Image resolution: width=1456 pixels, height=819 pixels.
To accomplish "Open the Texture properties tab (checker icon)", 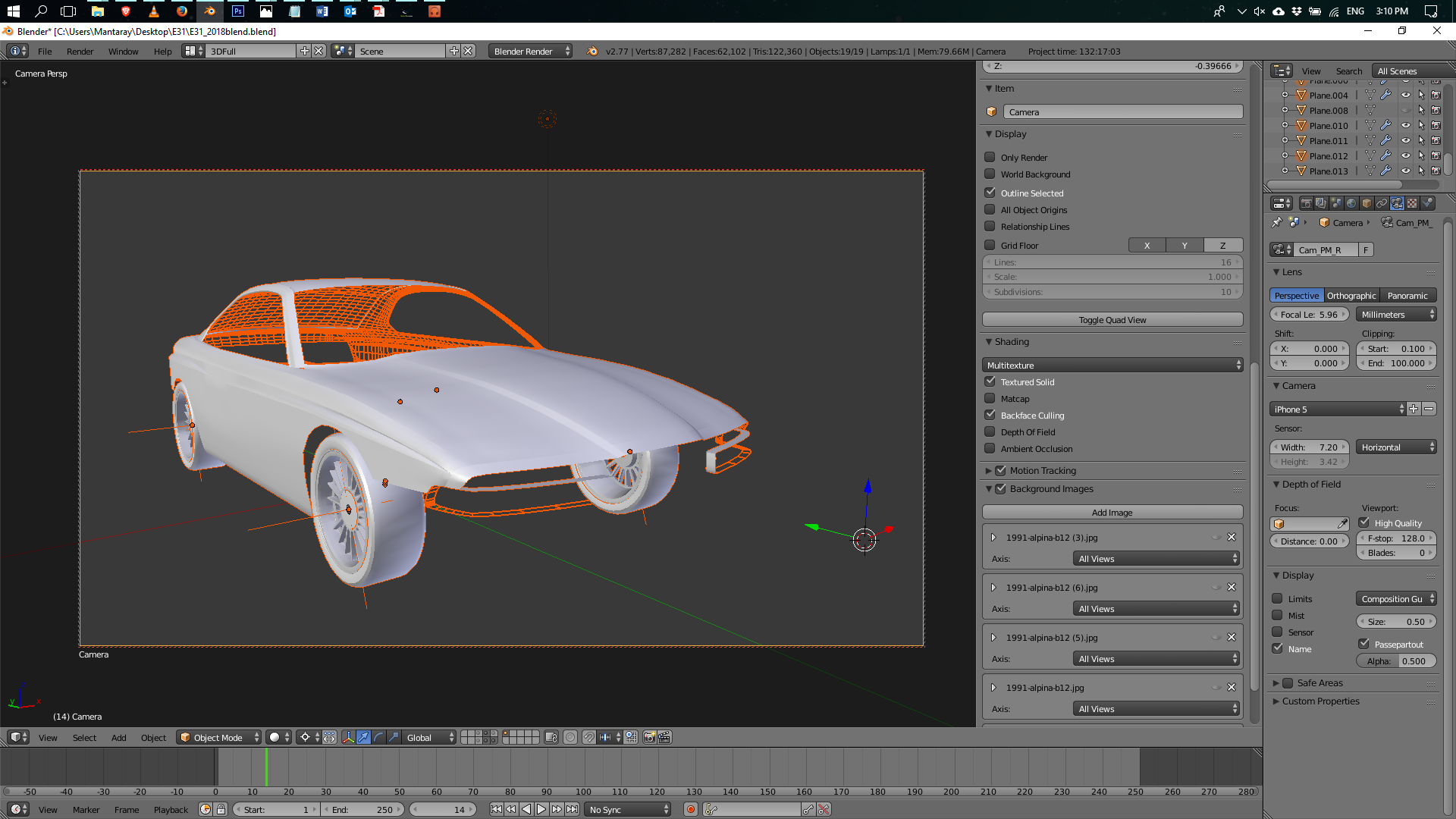I will click(1412, 203).
